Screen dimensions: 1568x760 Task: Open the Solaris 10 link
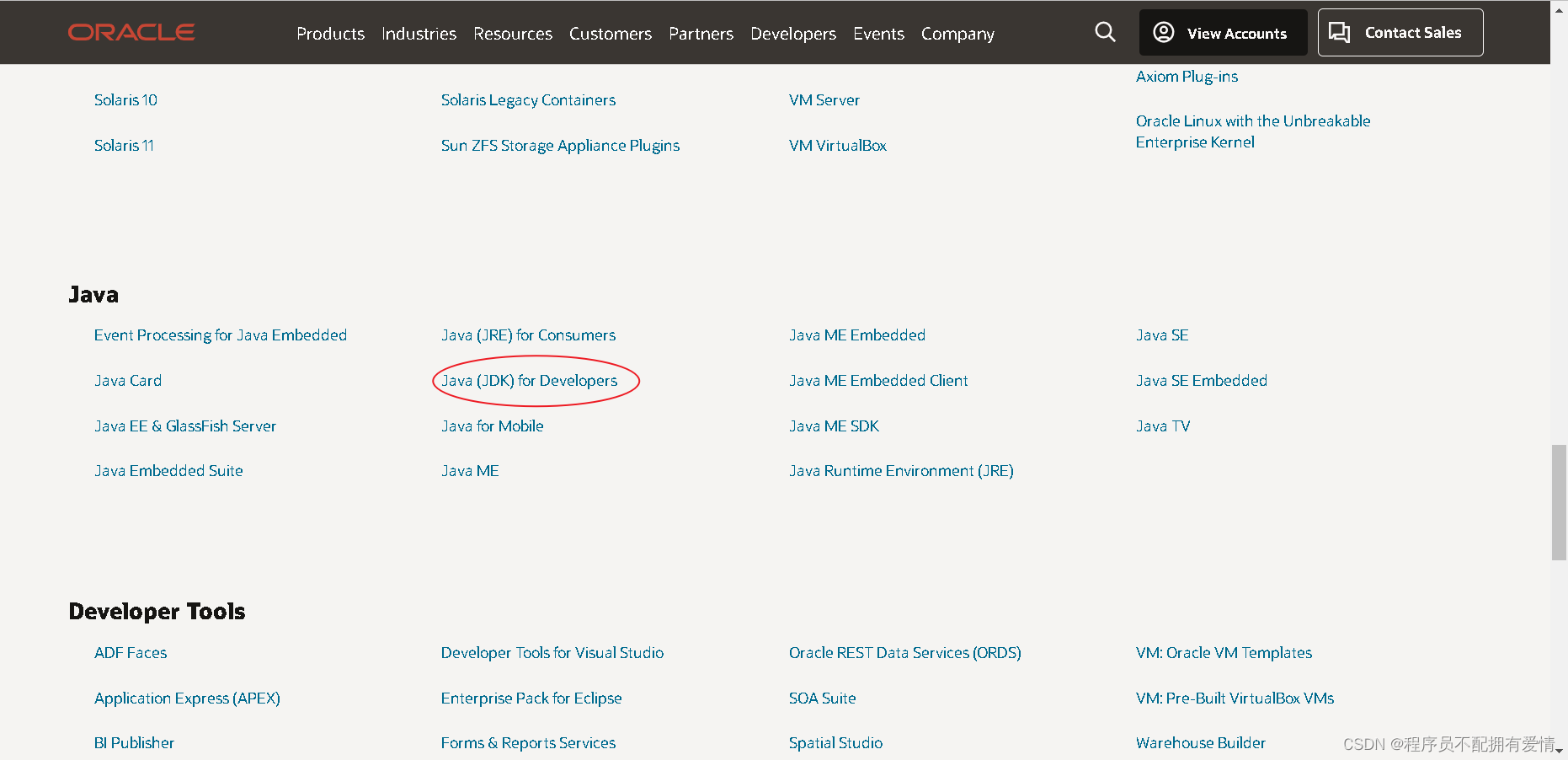[125, 100]
